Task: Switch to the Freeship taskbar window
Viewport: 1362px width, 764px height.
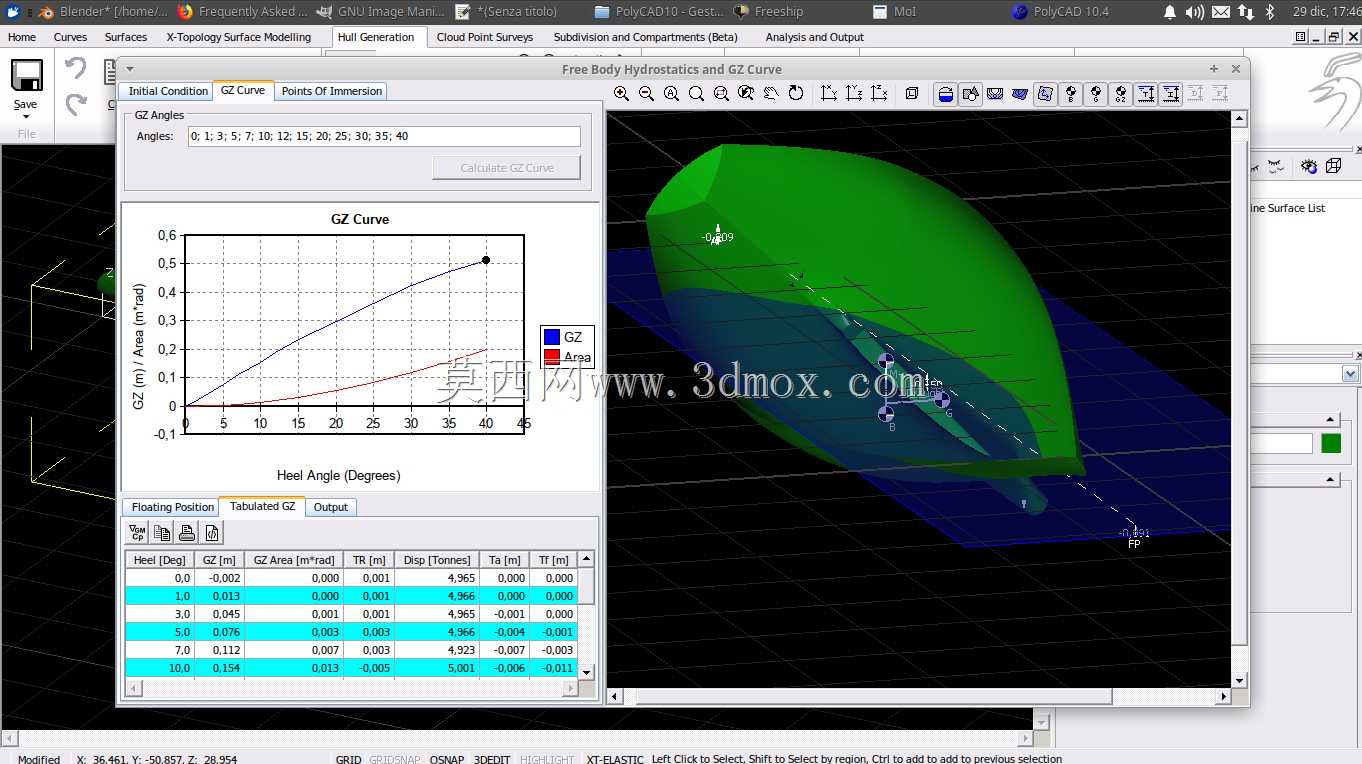Action: 769,12
